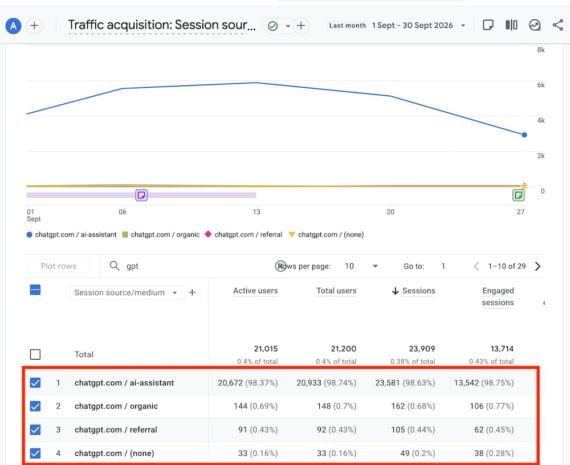Click the blue 'A' segment avatar
Image resolution: width=570 pixels, height=465 pixels.
pyautogui.click(x=13, y=26)
